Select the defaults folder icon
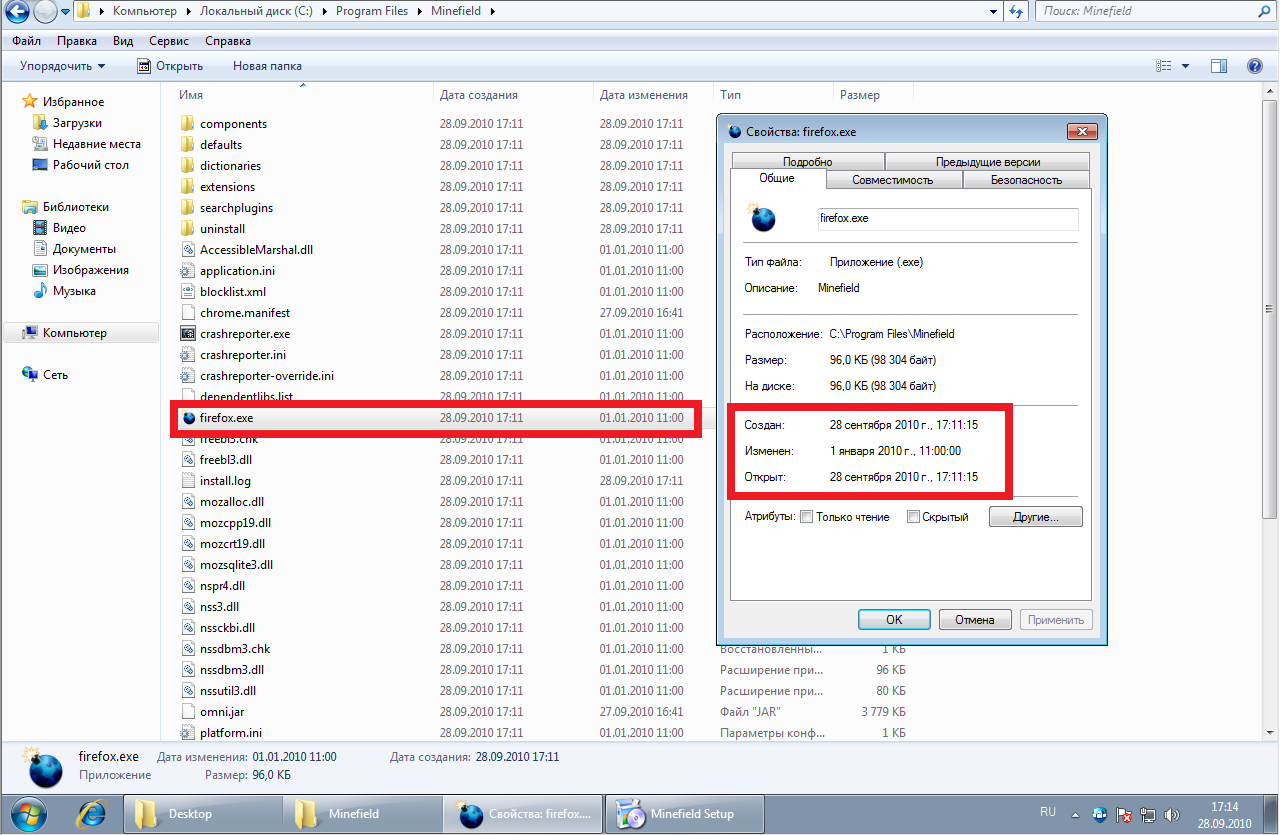The height and width of the screenshot is (835, 1280). (187, 145)
